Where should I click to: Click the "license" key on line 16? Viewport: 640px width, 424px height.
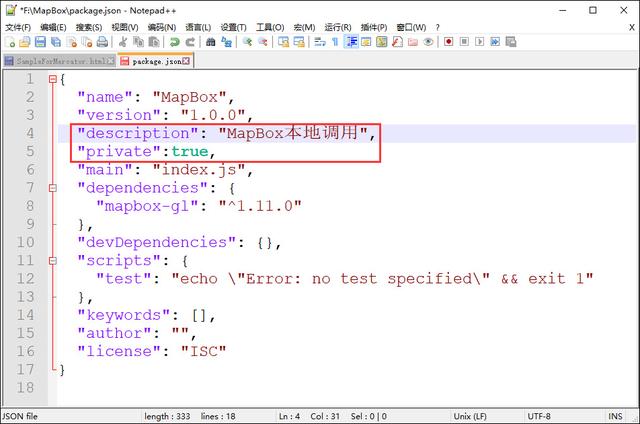[119, 351]
